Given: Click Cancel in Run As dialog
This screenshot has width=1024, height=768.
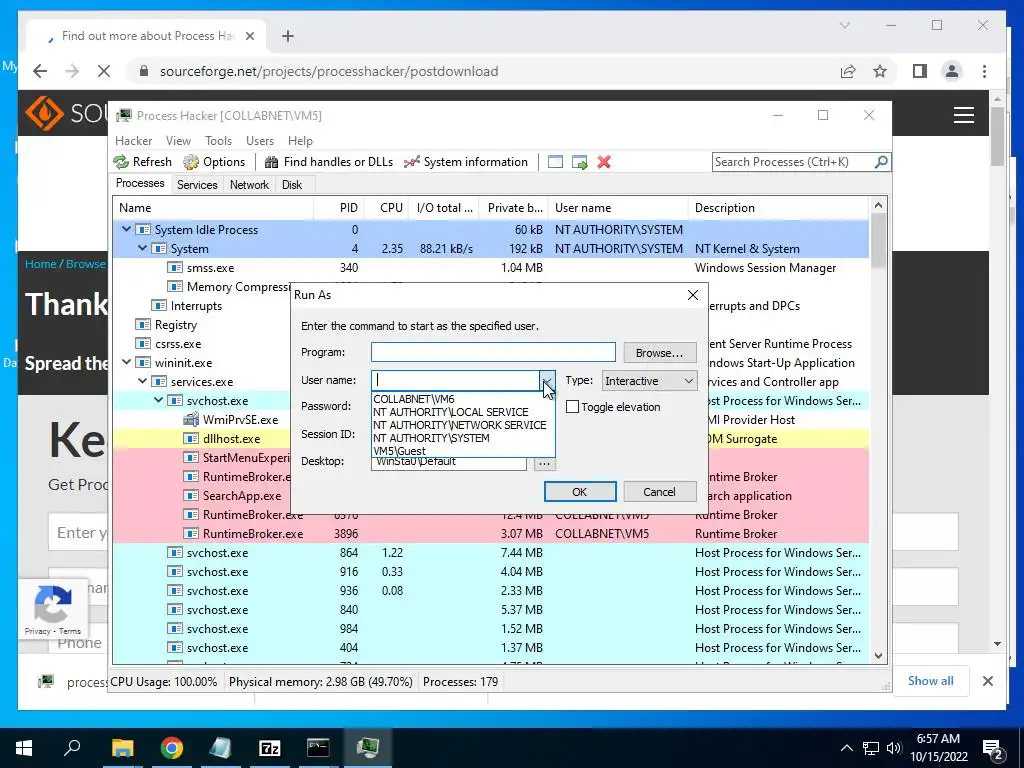Looking at the screenshot, I should [x=659, y=492].
